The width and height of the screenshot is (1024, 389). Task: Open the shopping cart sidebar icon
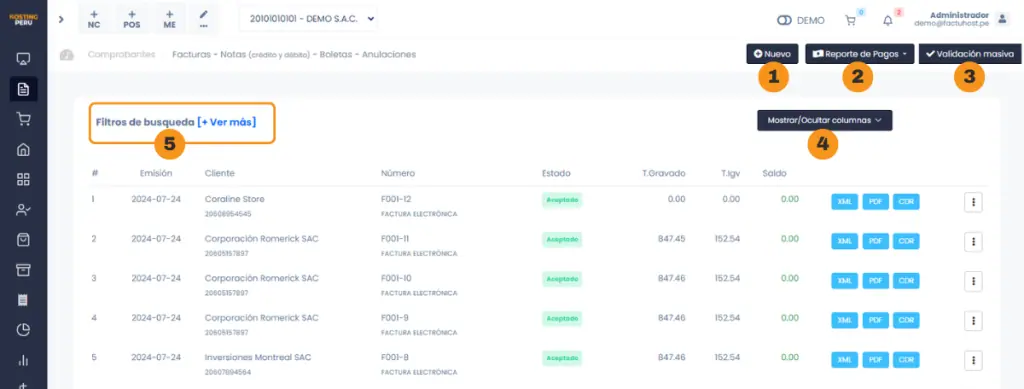click(x=23, y=119)
